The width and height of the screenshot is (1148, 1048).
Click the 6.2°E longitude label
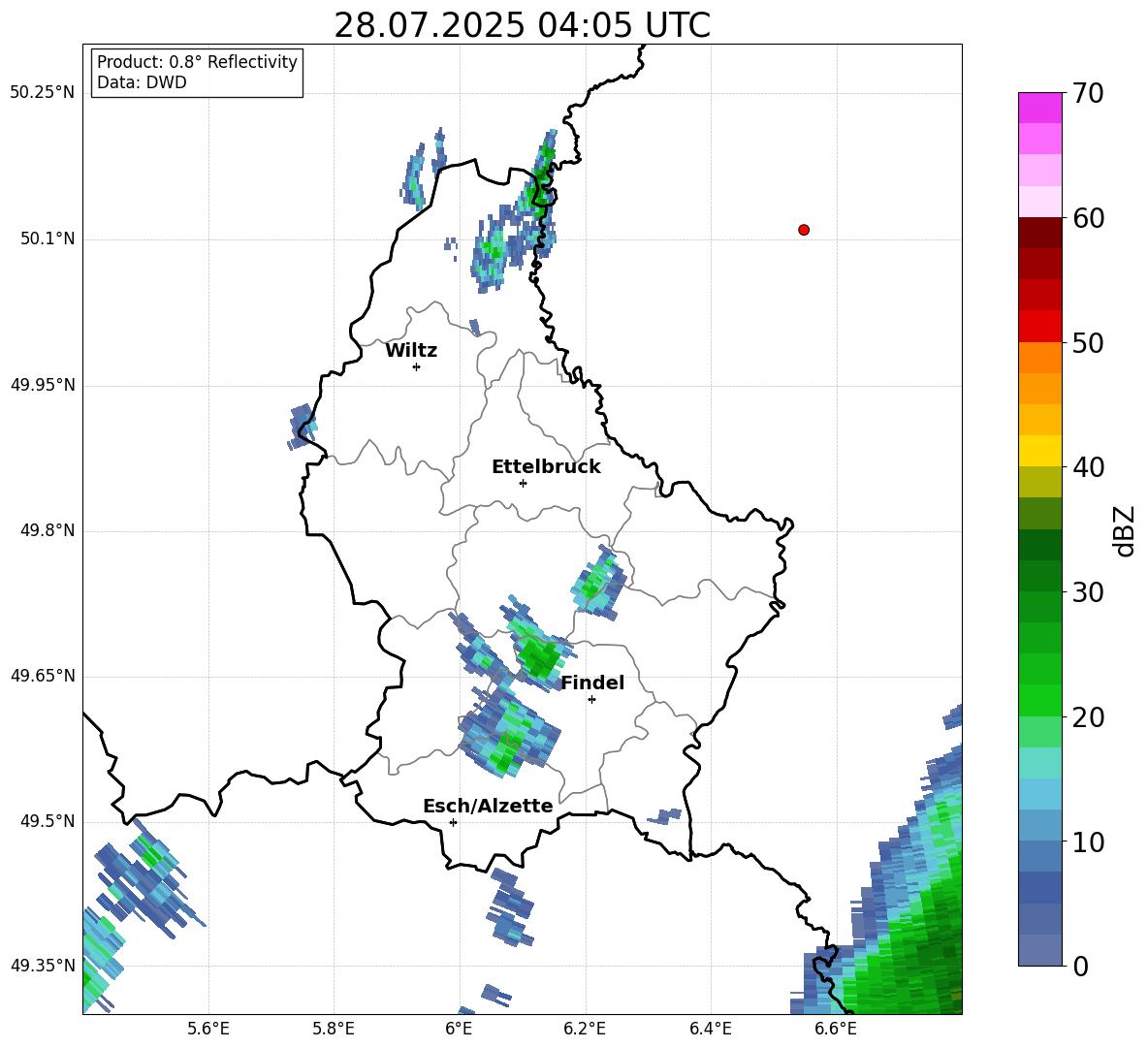585,1029
